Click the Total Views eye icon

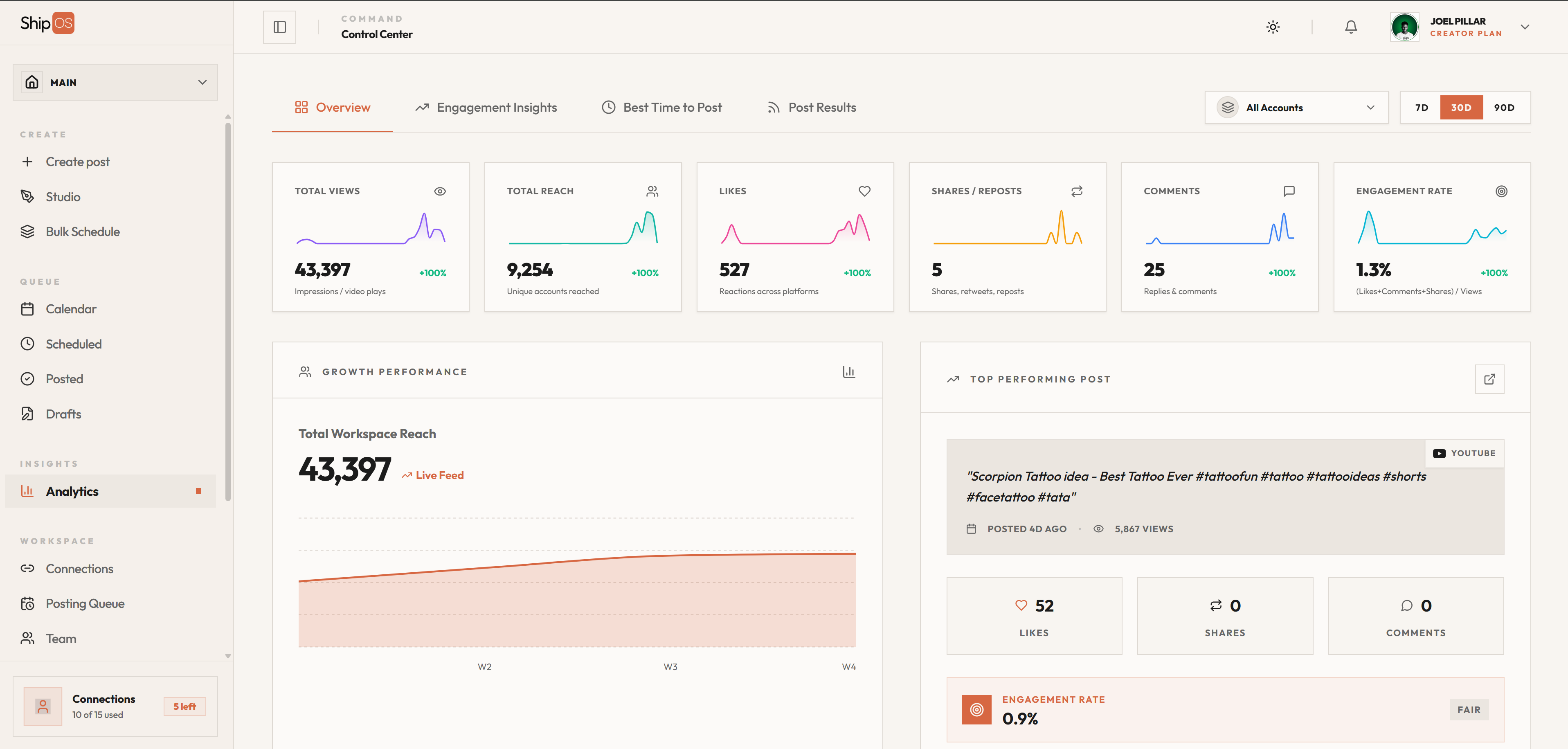[440, 191]
